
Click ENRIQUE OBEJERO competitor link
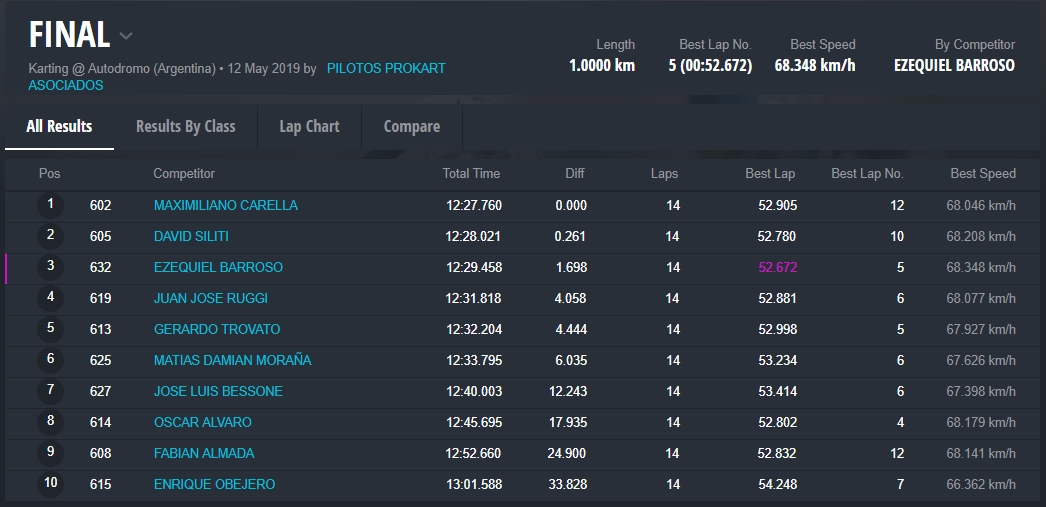214,485
